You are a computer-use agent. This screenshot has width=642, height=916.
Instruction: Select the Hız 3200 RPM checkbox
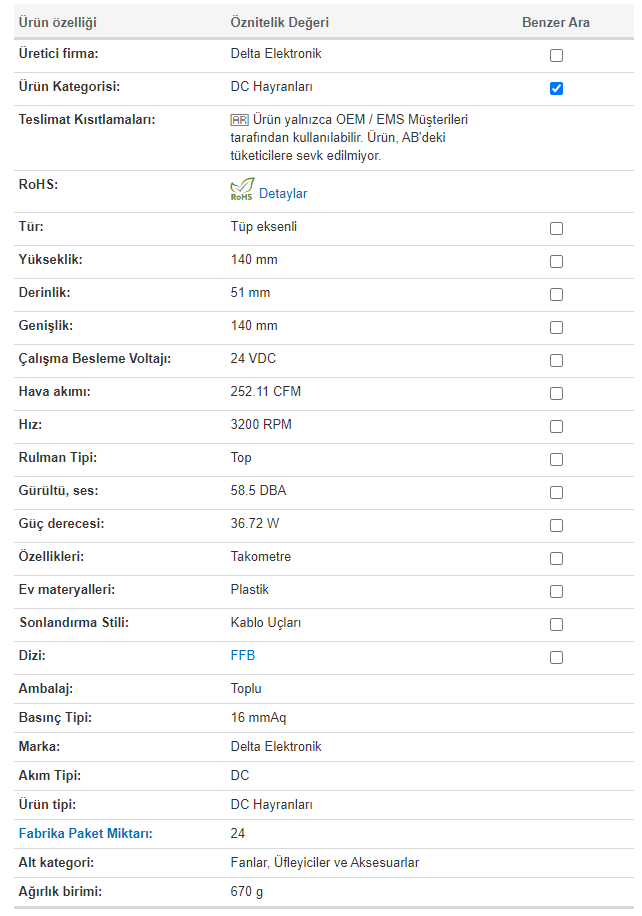(556, 426)
